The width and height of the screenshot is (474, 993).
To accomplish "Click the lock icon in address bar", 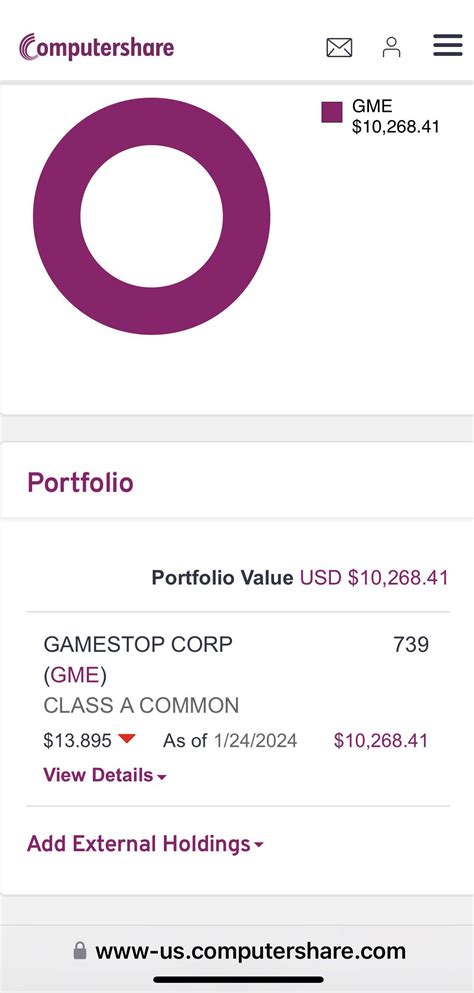I will pyautogui.click(x=80, y=950).
